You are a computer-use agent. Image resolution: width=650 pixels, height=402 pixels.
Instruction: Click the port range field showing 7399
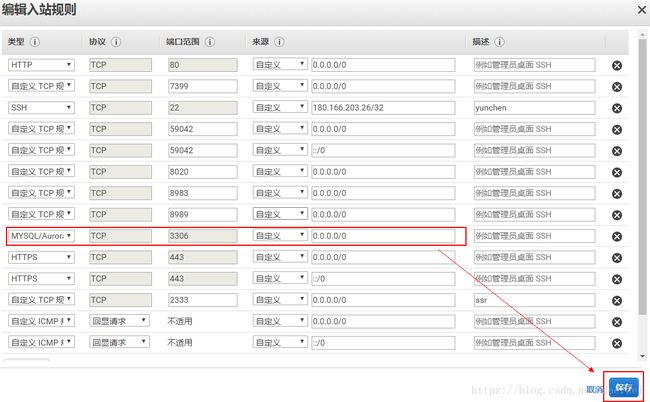(x=203, y=86)
